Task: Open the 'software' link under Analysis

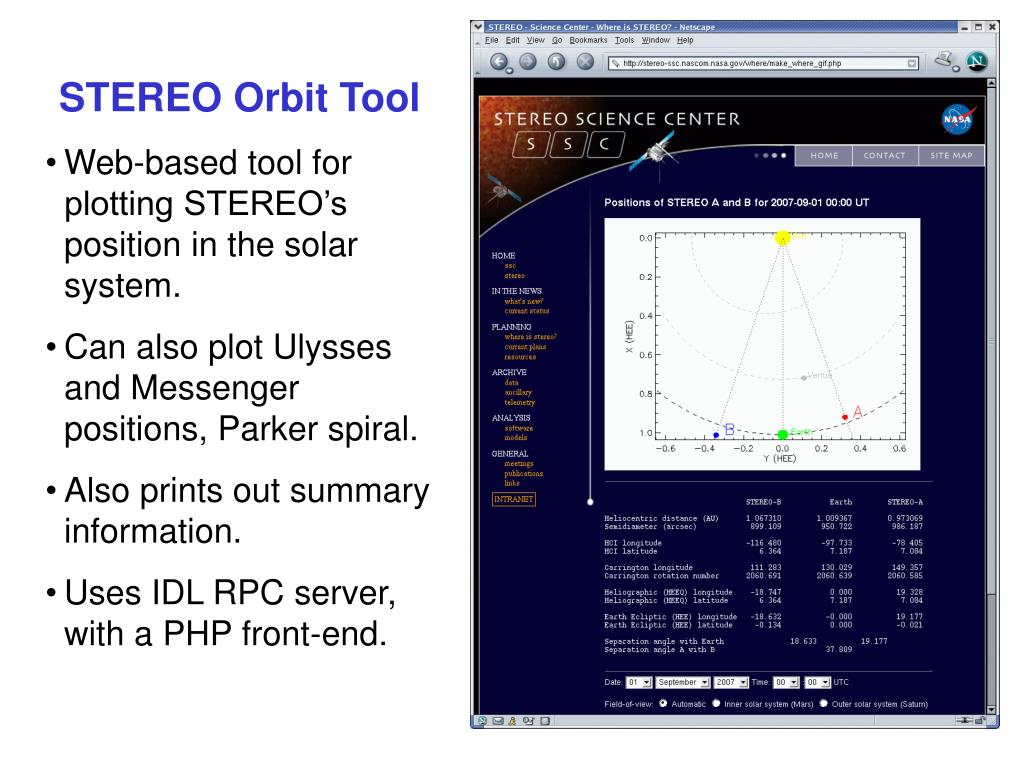Action: click(519, 428)
